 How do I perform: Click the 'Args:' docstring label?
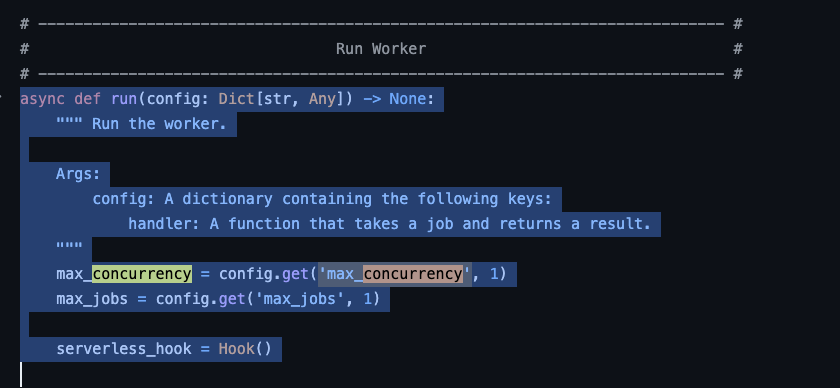pos(78,174)
